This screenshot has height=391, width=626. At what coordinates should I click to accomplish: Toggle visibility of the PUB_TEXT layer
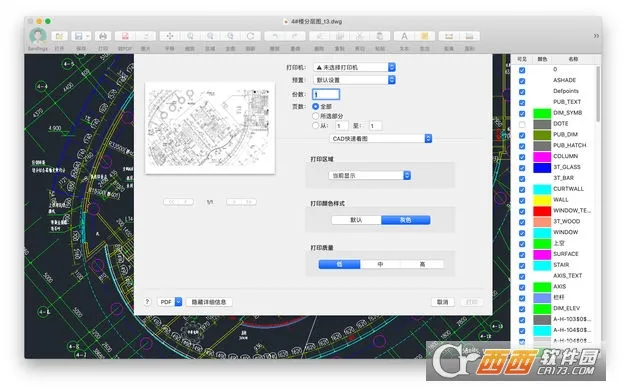click(522, 102)
